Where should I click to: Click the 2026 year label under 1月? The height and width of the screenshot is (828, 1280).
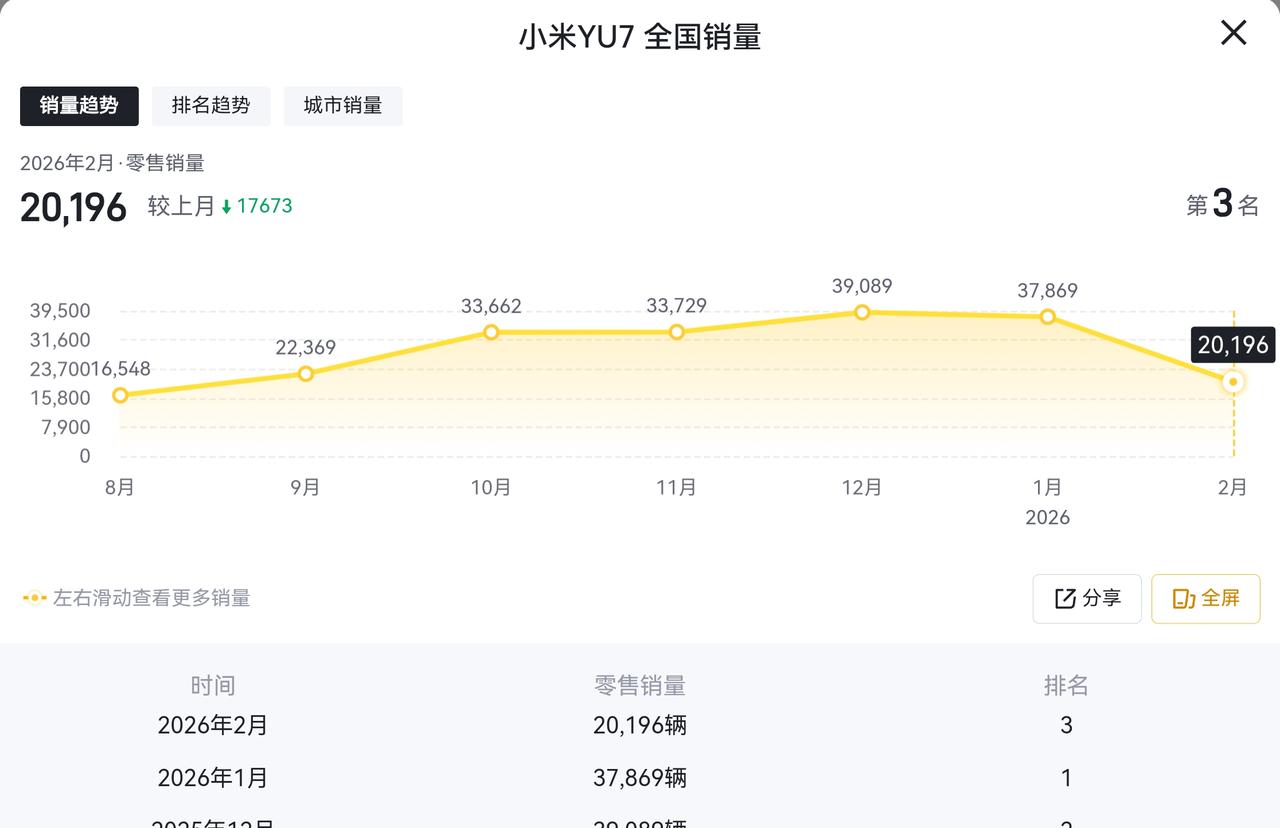(1048, 517)
